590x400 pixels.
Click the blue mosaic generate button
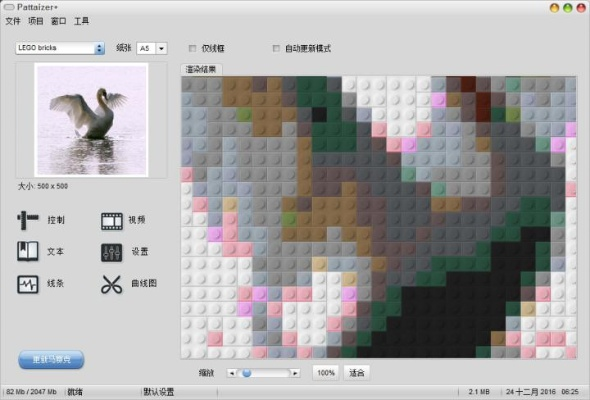(x=51, y=360)
